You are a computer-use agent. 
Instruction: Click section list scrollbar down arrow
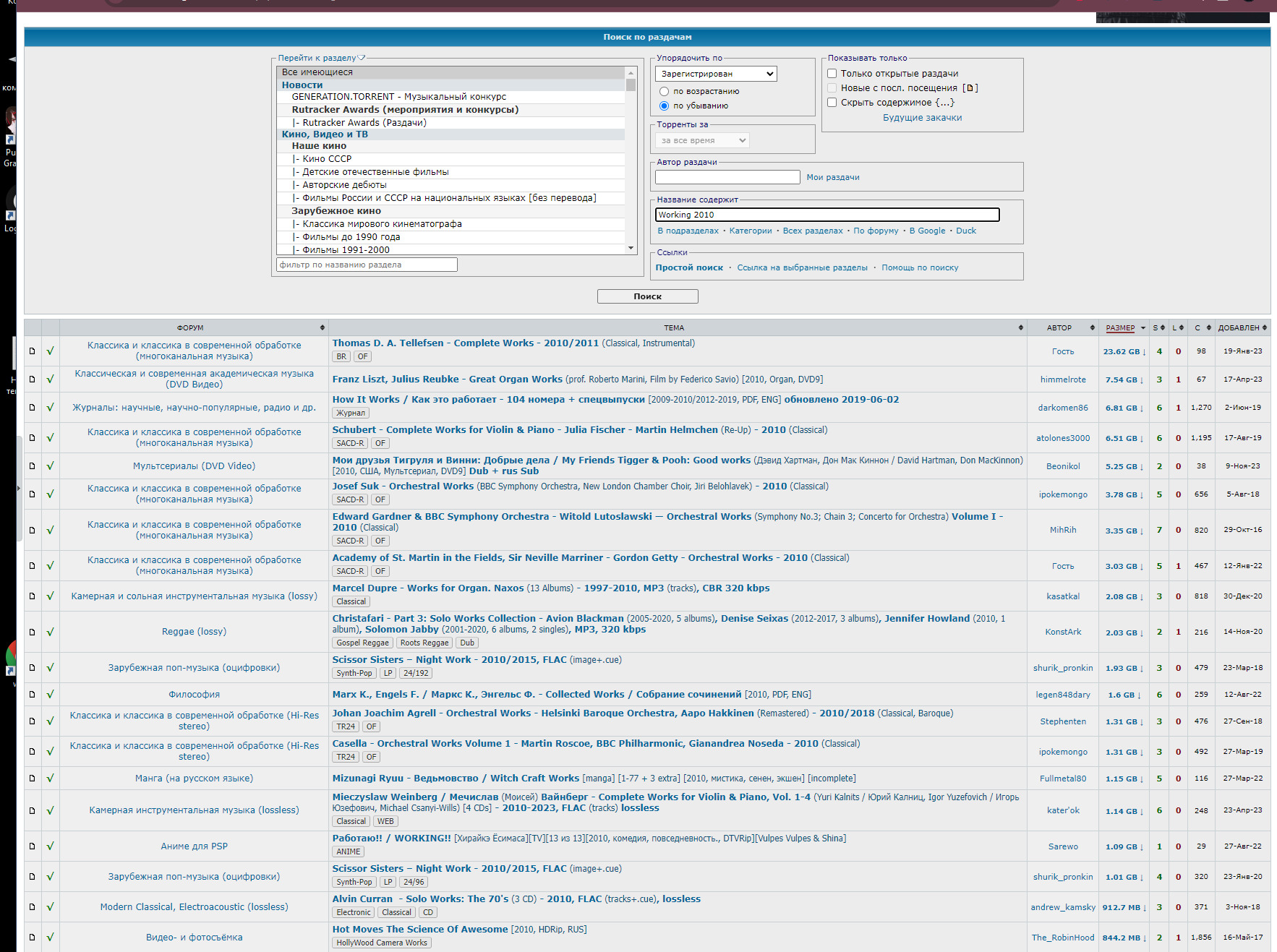(x=631, y=248)
